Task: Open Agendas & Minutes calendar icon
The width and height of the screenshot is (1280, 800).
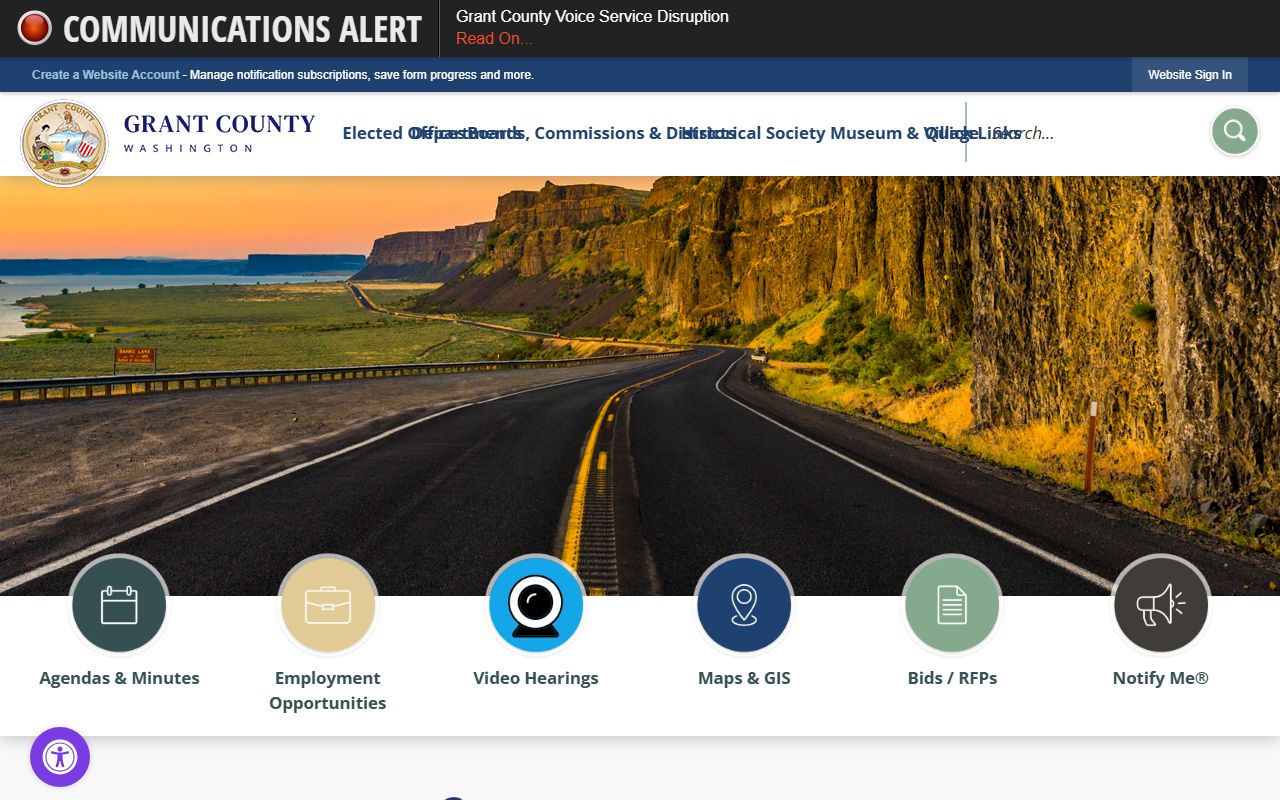Action: [x=119, y=605]
